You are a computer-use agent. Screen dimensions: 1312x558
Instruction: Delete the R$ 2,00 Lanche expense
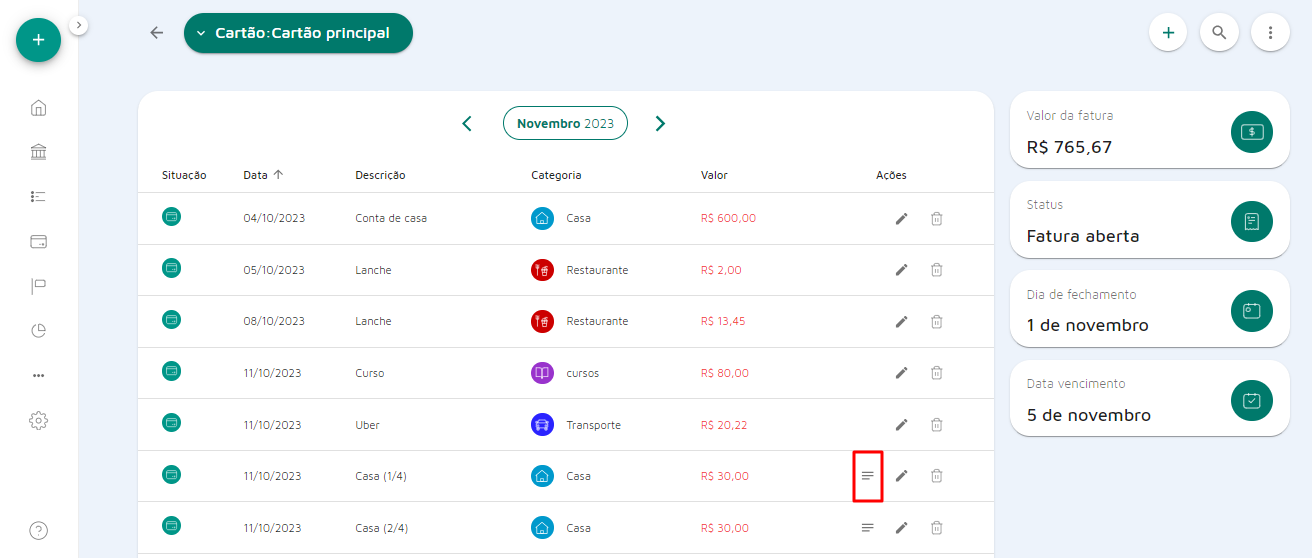pos(937,270)
